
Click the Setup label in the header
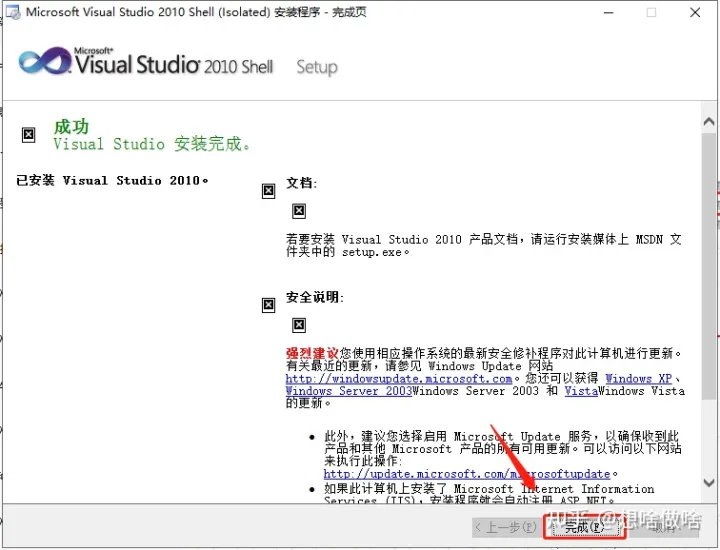coord(317,67)
